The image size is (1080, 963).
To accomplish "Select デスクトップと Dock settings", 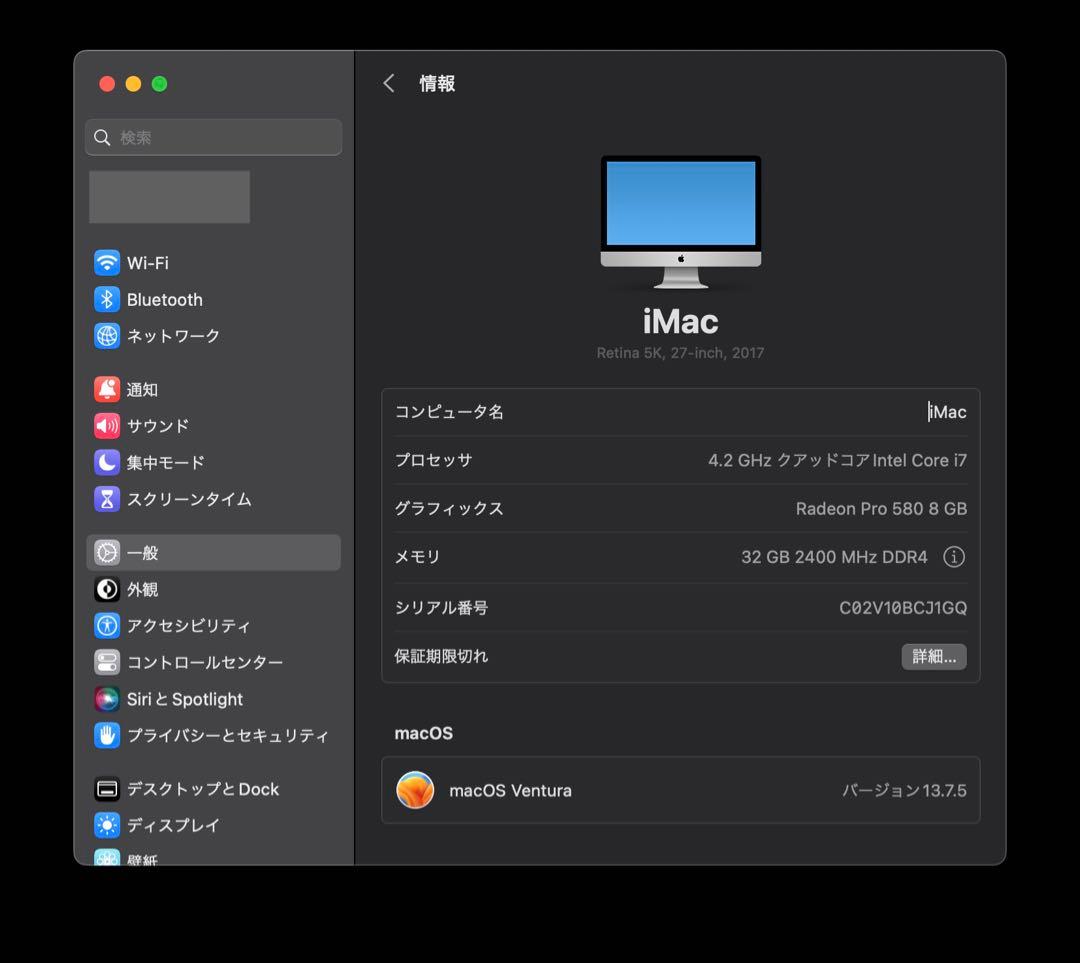I will pos(106,789).
